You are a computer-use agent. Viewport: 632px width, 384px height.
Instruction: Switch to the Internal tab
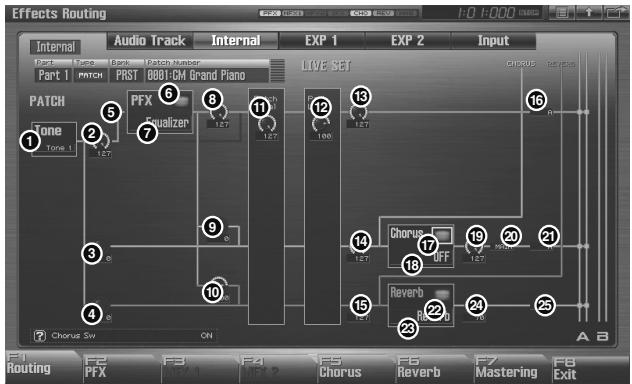tap(236, 41)
